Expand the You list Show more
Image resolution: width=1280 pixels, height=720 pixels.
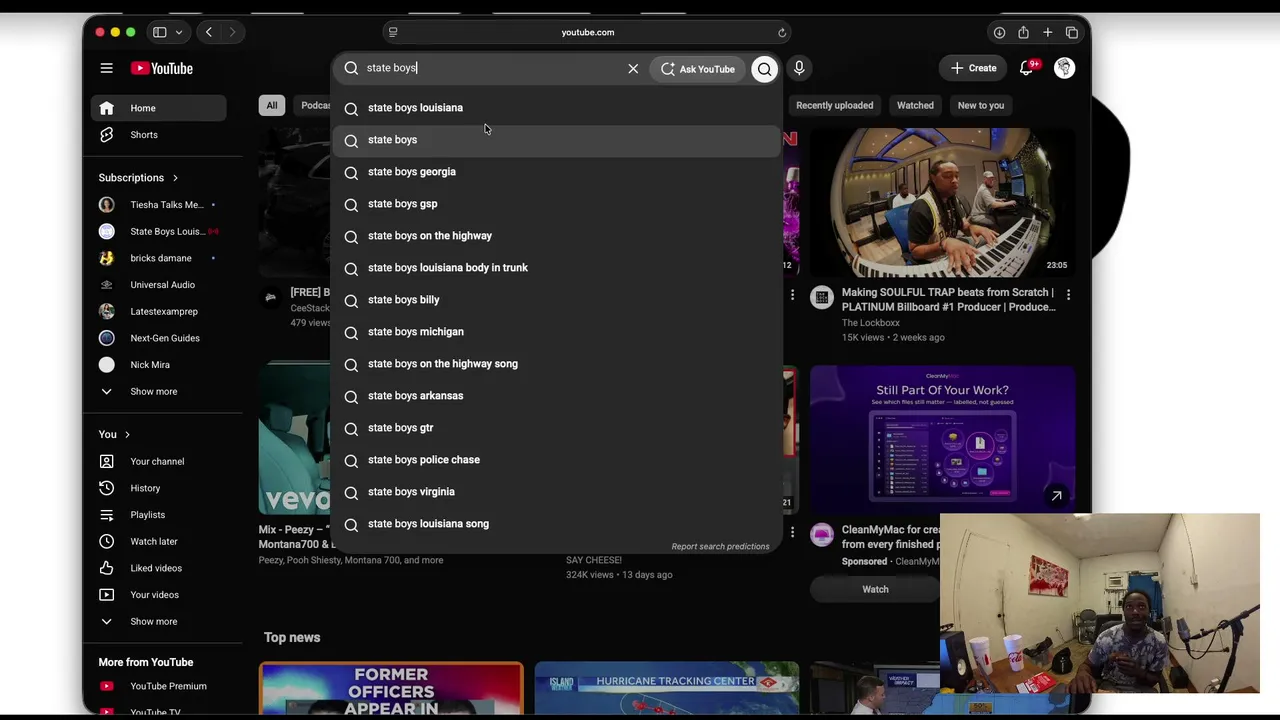[x=158, y=622]
